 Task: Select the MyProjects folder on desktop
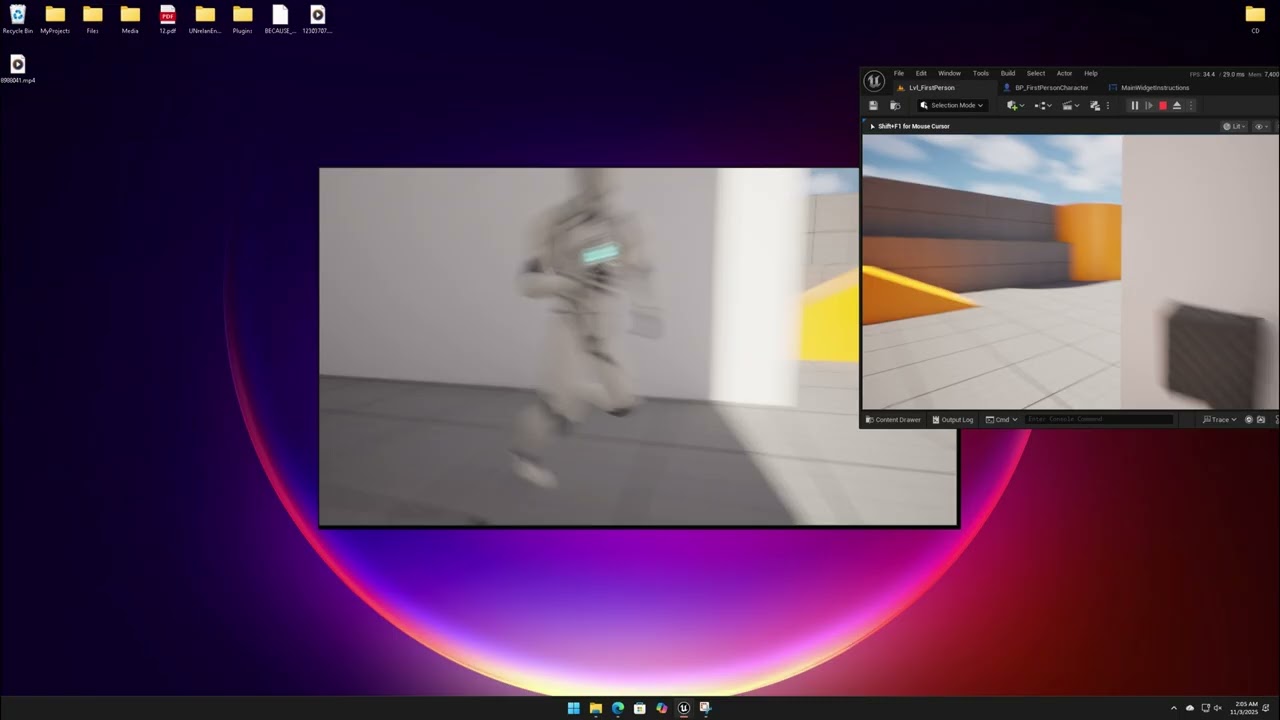click(x=55, y=19)
